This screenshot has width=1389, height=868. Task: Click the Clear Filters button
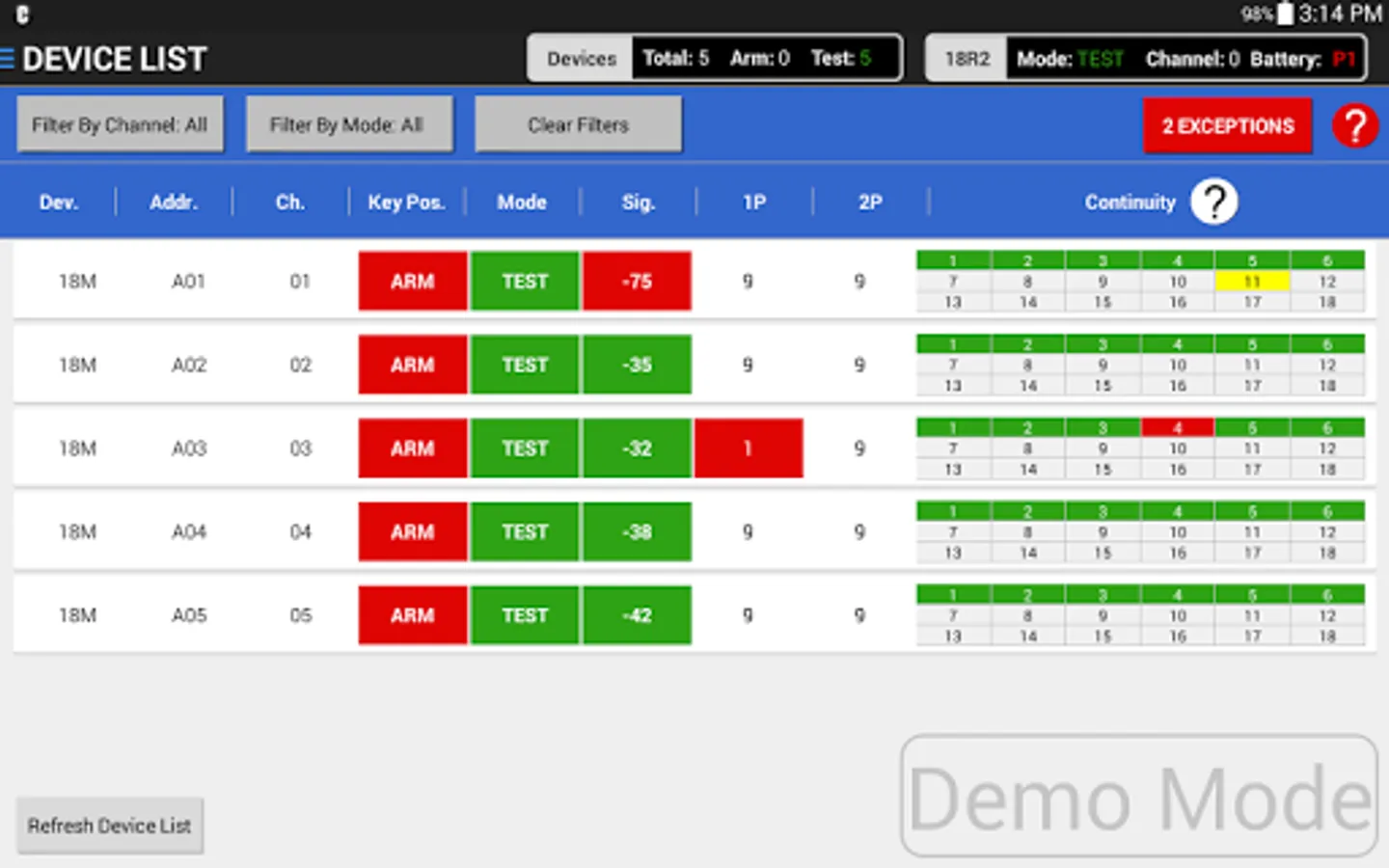pos(578,124)
